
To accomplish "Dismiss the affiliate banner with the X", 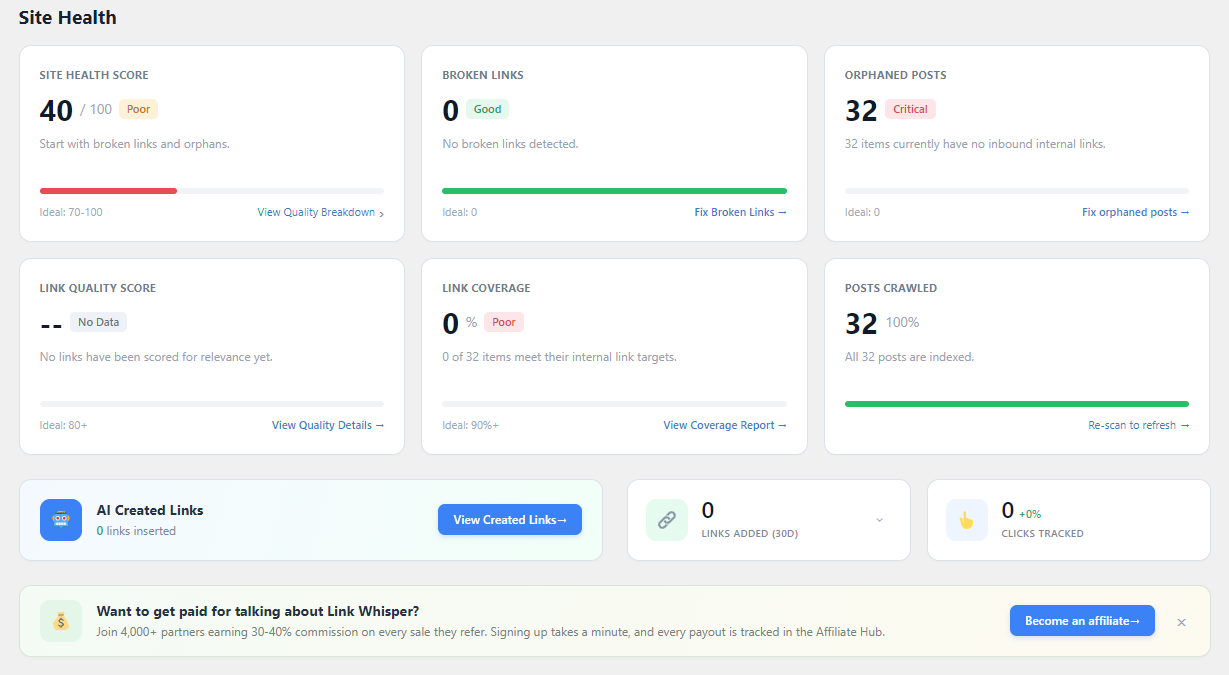I will 1181,622.
